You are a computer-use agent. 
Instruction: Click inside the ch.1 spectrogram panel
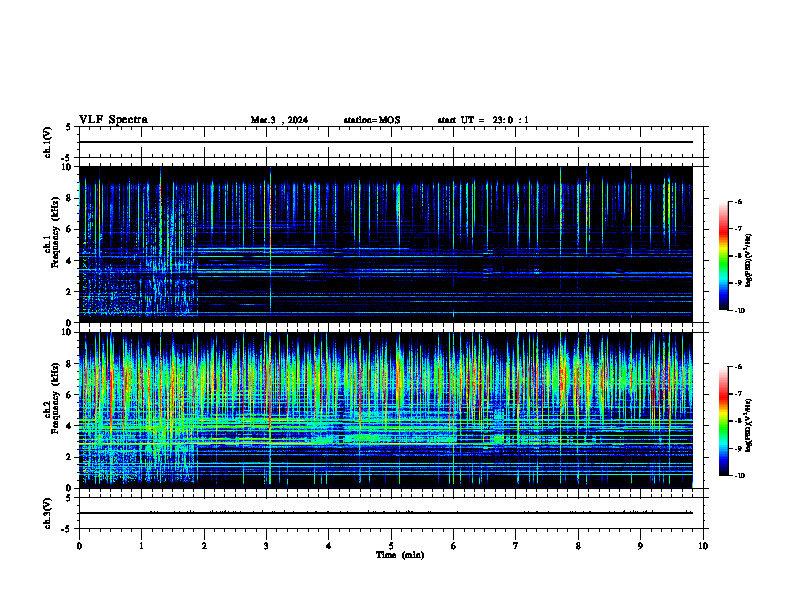click(x=385, y=244)
